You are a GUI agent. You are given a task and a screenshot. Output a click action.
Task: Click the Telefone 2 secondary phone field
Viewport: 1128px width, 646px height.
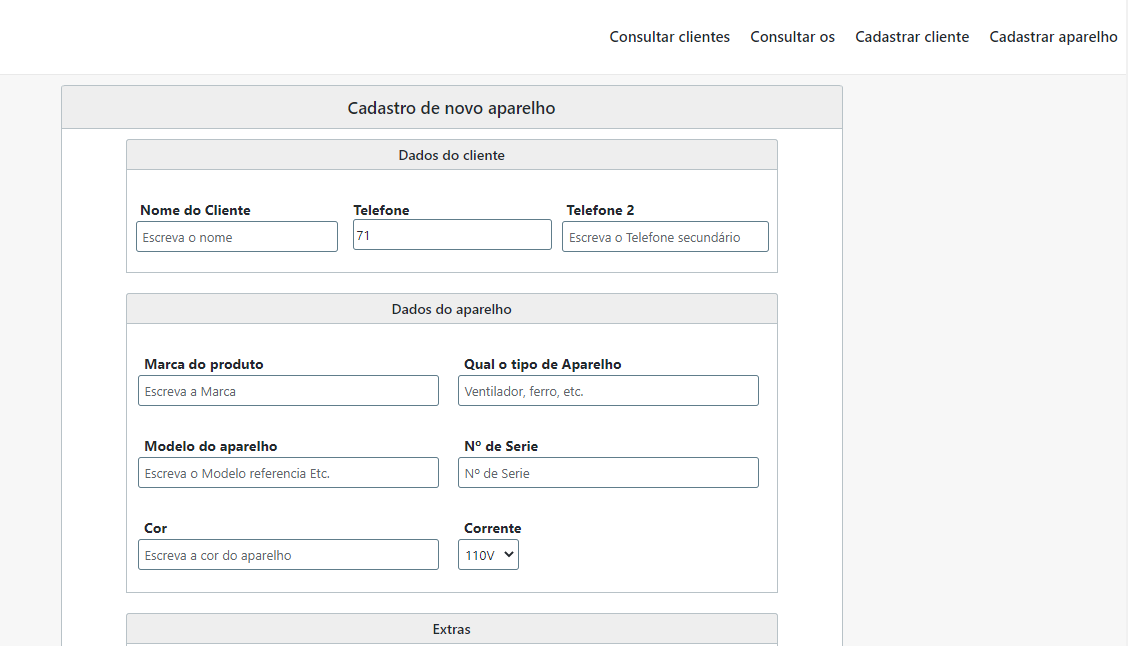click(x=665, y=237)
